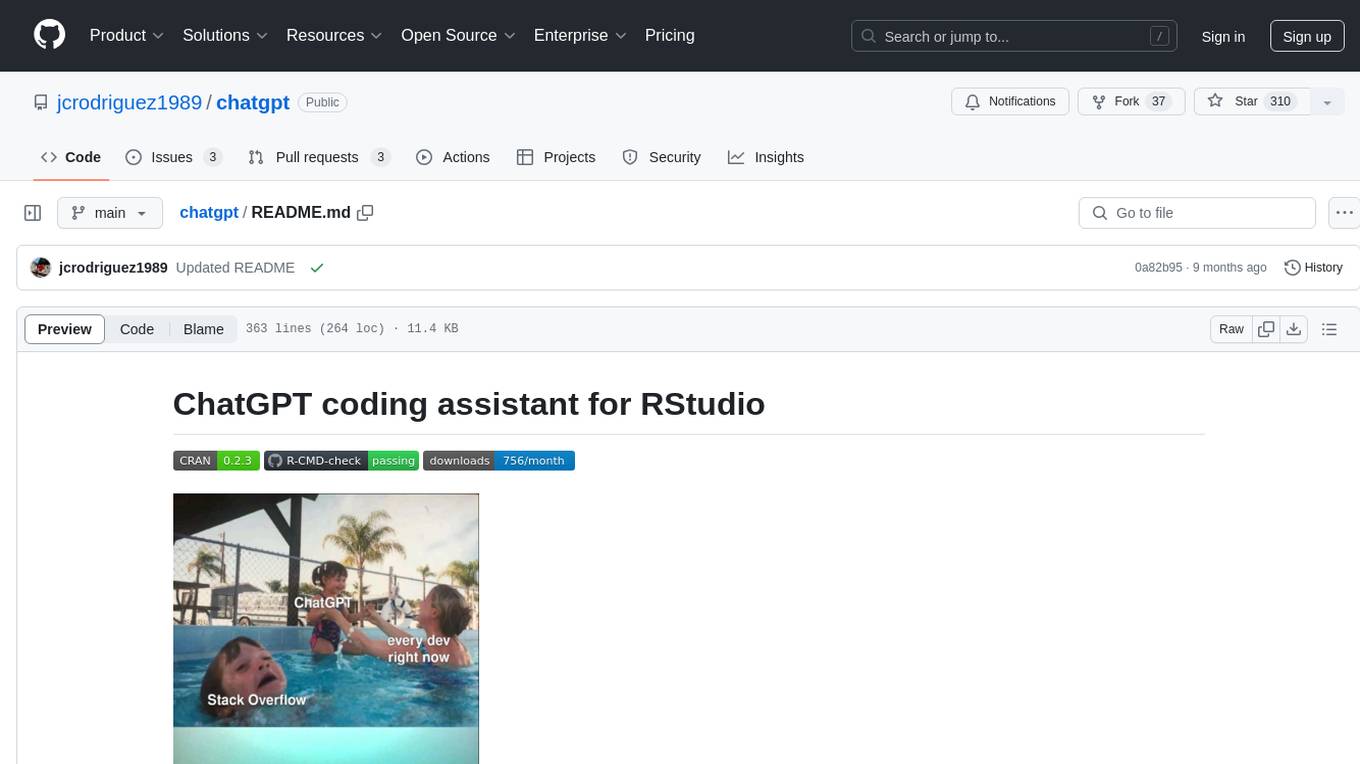The height and width of the screenshot is (764, 1360).
Task: Download the raw file
Action: pos(1294,329)
